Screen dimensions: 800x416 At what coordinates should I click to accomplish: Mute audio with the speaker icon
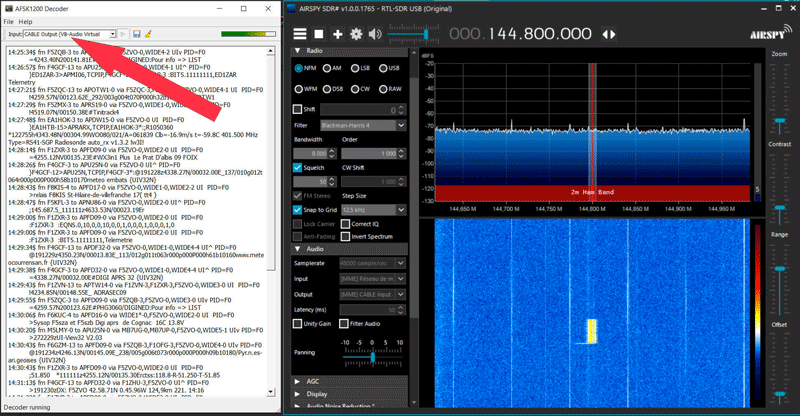375,34
